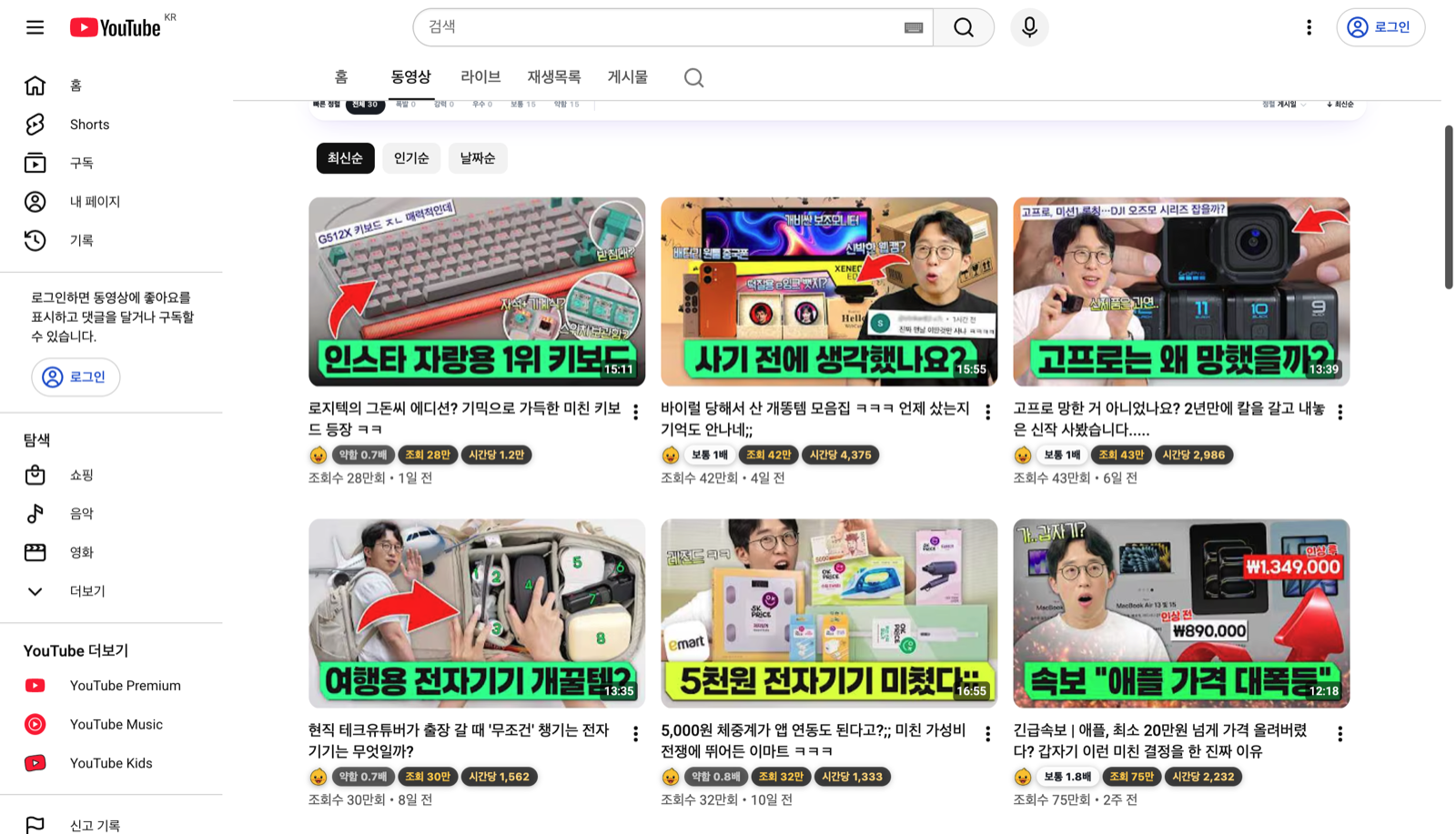Open the 정렬 게시일 sort dropdown
The width and height of the screenshot is (1456, 834).
point(1284,105)
